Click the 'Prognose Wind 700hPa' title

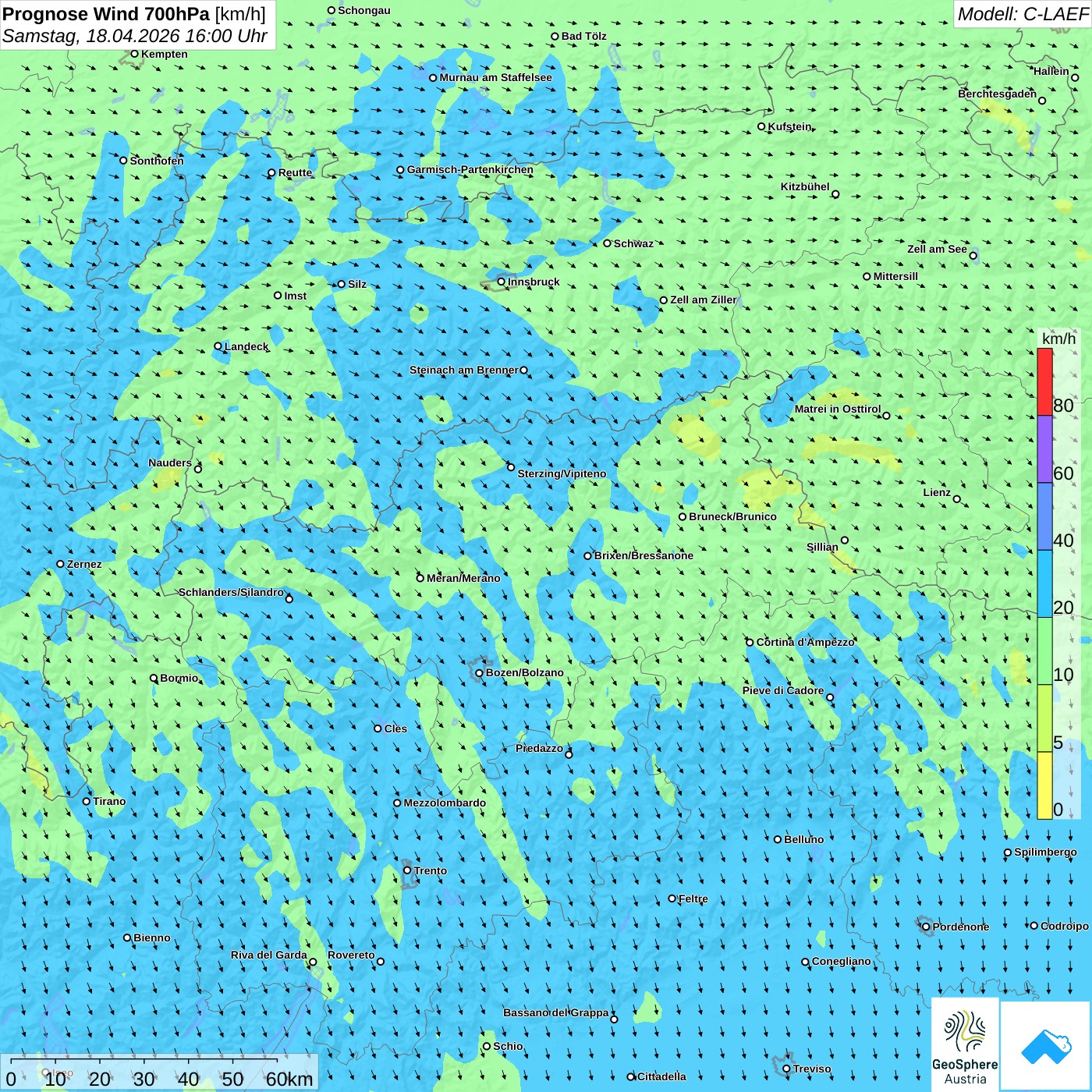[106, 14]
